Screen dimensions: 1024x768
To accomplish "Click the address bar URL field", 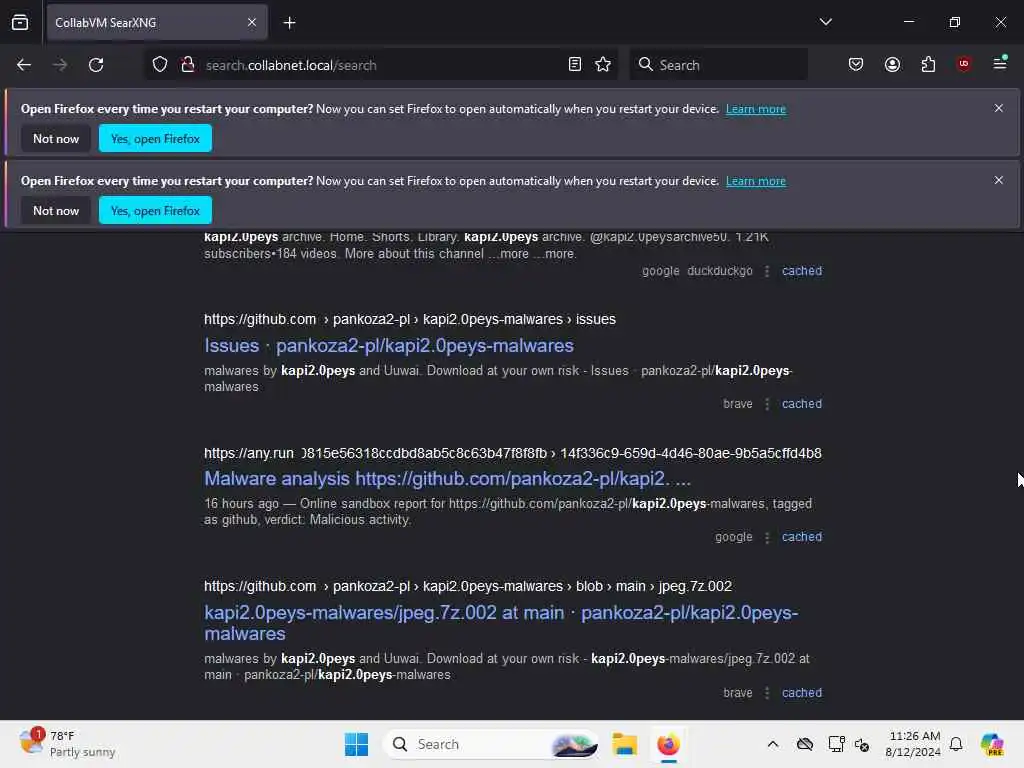I will coord(379,65).
